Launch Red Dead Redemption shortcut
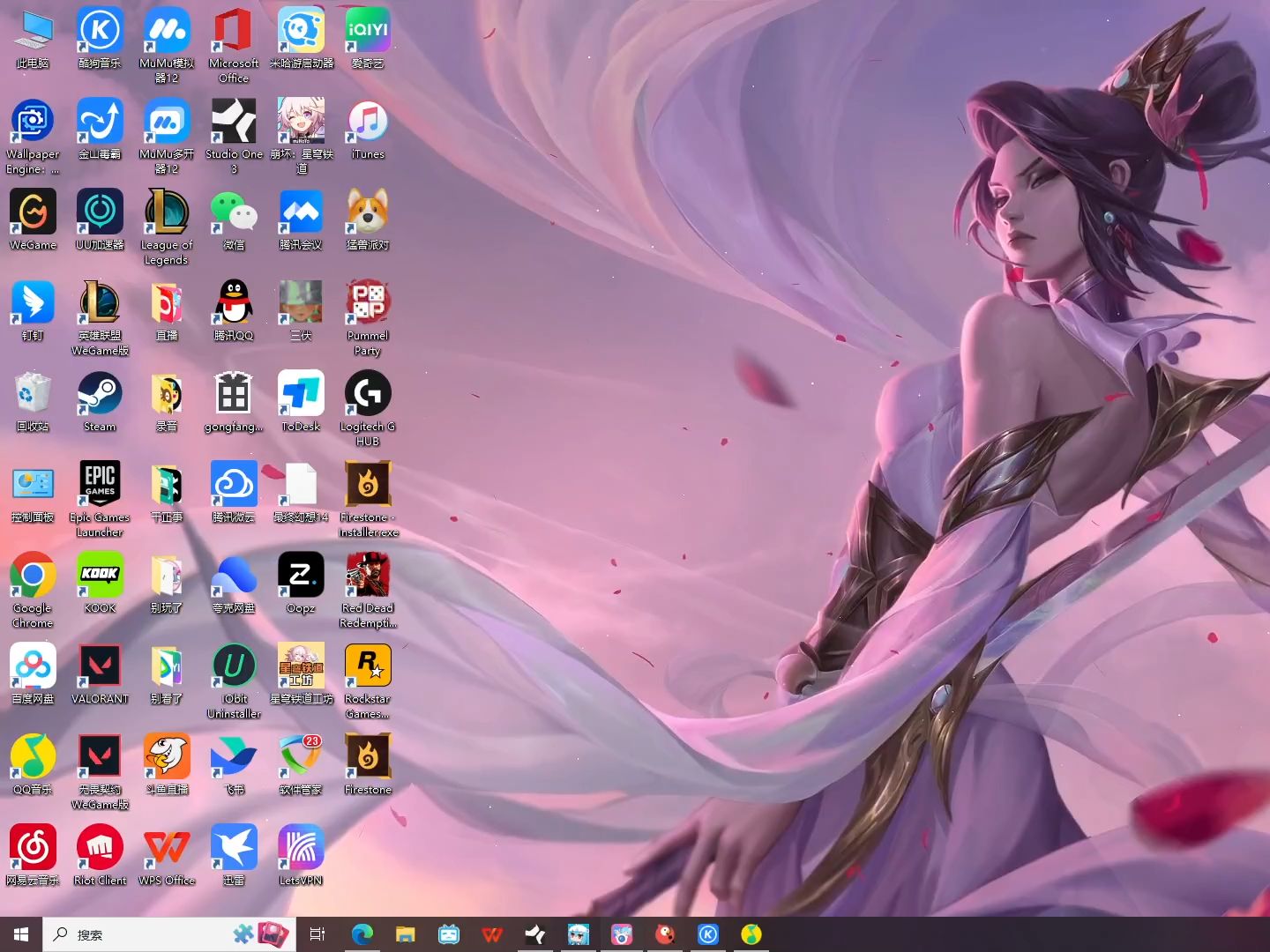1270x952 pixels. pyautogui.click(x=368, y=591)
